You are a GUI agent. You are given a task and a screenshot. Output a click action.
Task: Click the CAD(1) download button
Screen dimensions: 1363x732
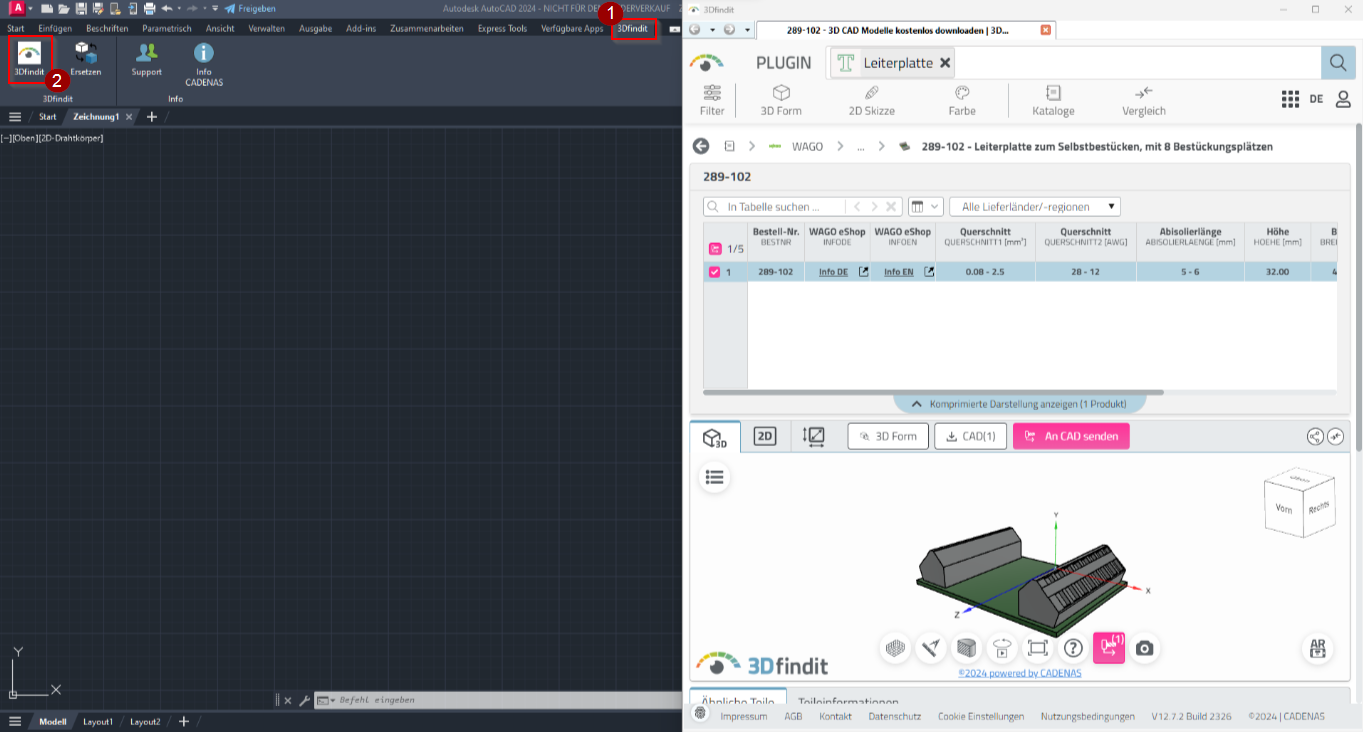pyautogui.click(x=970, y=436)
